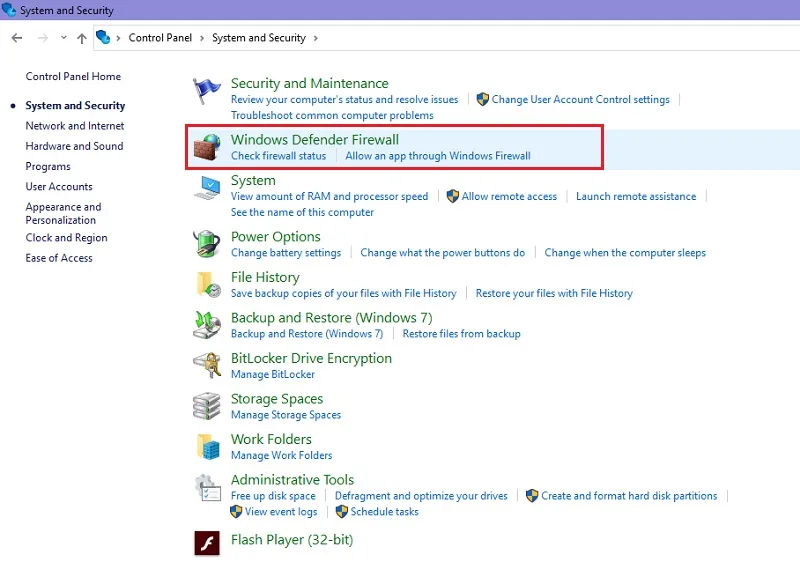Click the BitLocker Drive Encryption key icon
The height and width of the screenshot is (562, 800).
coord(207,366)
